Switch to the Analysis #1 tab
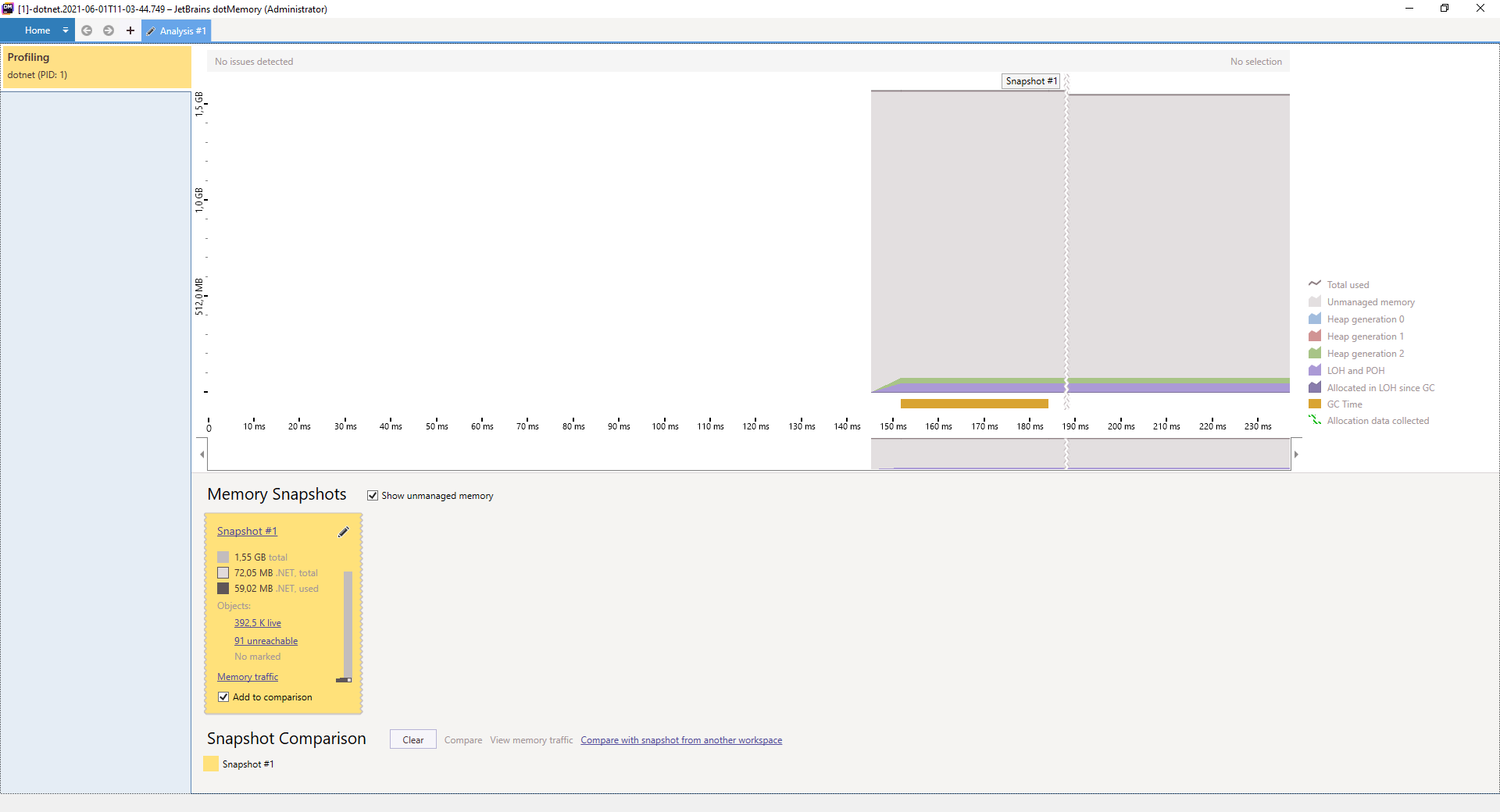The image size is (1500, 812). coord(177,31)
